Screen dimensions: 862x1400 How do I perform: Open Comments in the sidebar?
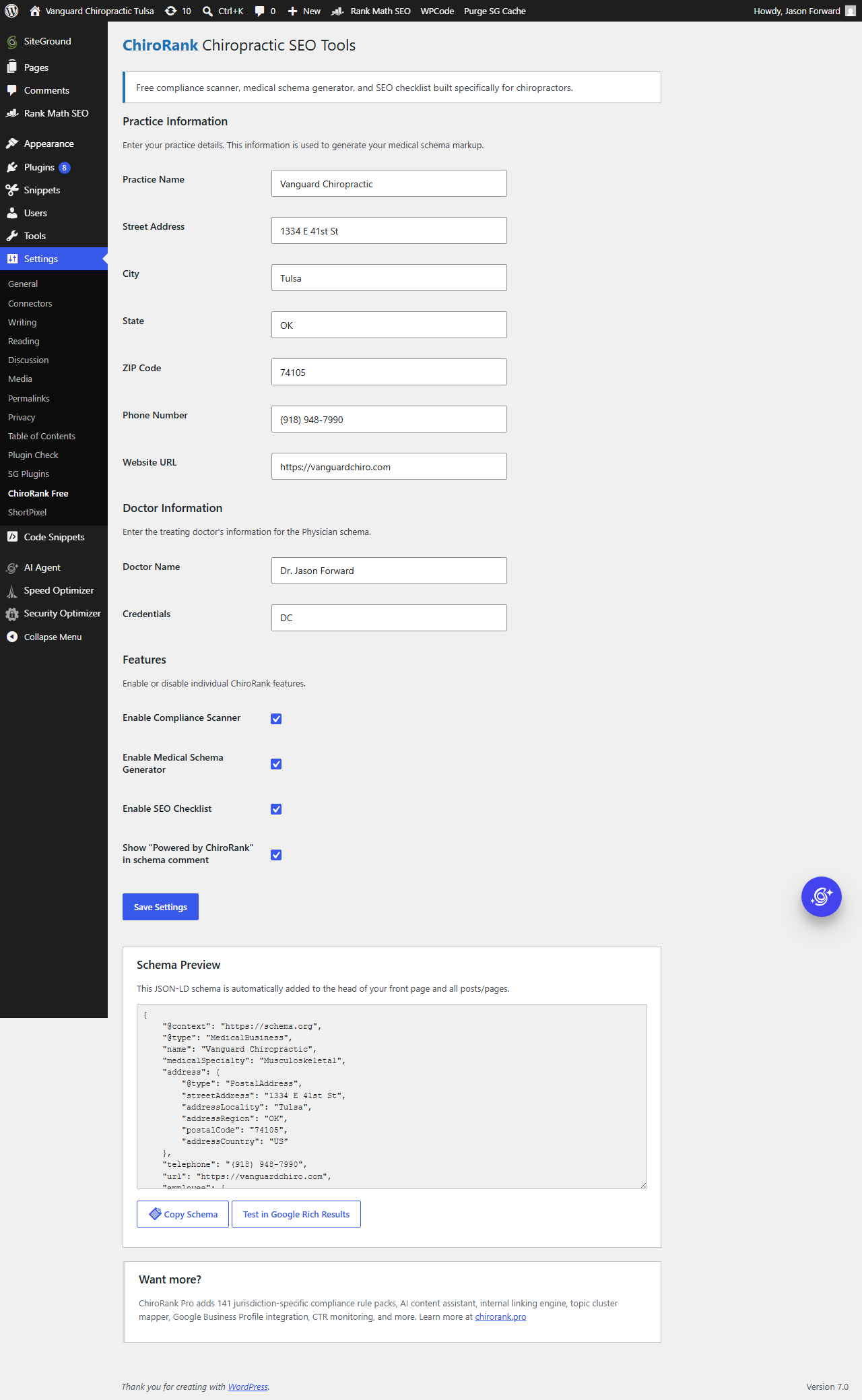tap(54, 90)
